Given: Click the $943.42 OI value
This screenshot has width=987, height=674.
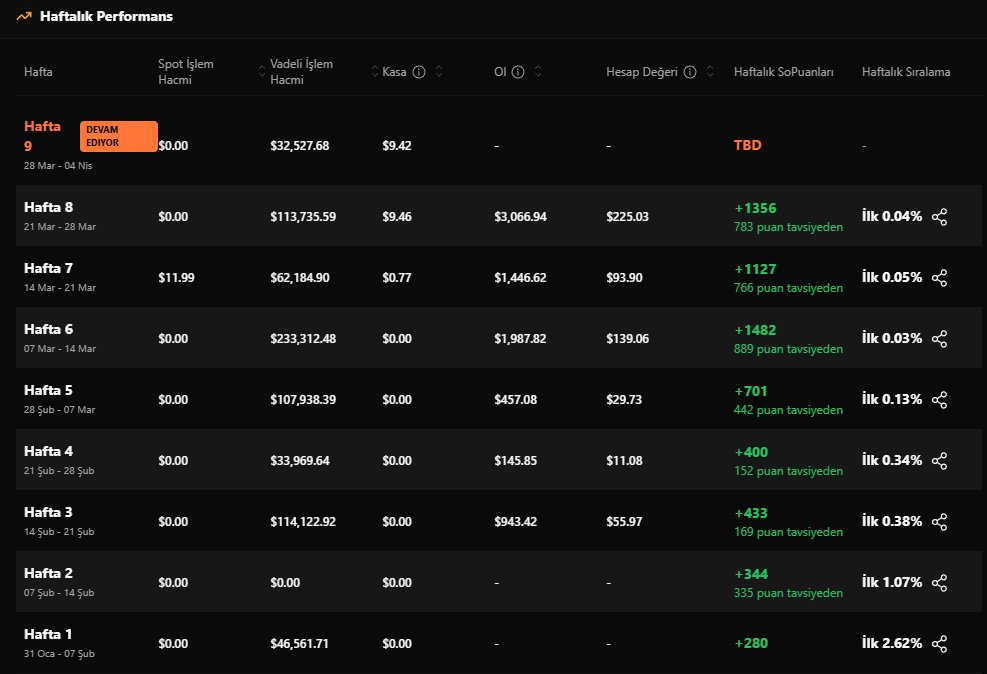Looking at the screenshot, I should tap(516, 522).
